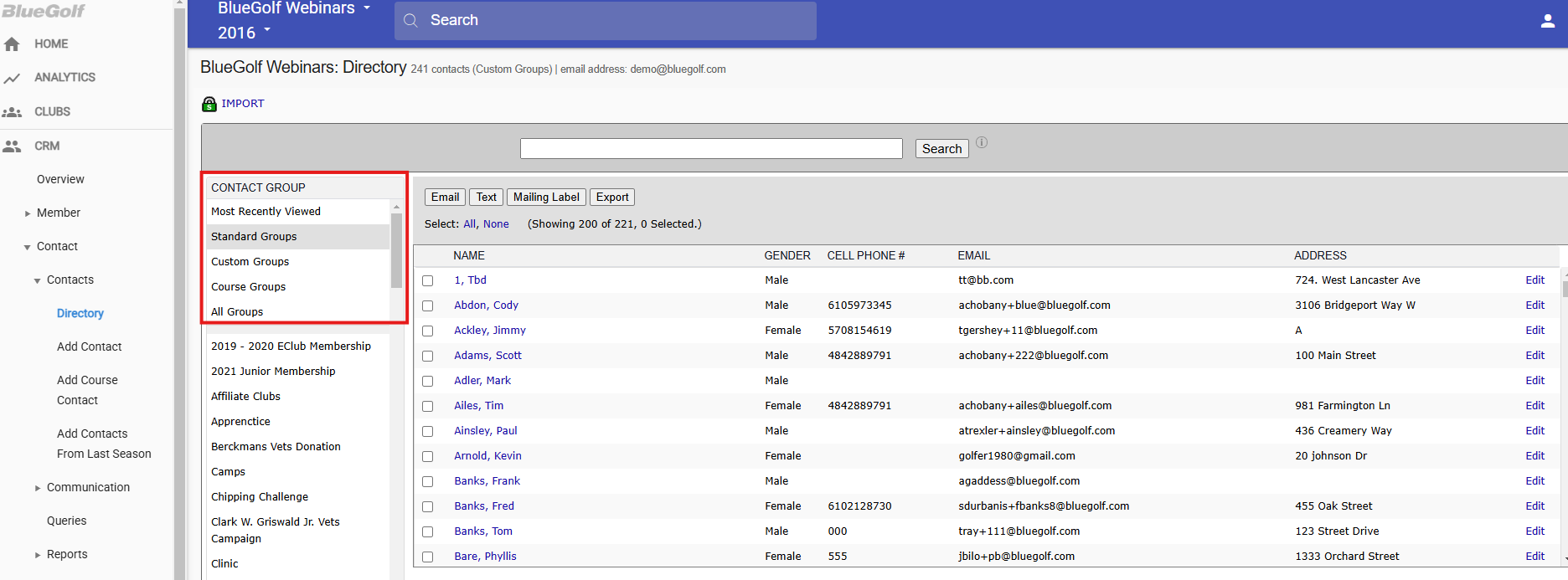The image size is (1568, 580).
Task: Collapse the Contacts subtree arrow
Action: click(38, 280)
